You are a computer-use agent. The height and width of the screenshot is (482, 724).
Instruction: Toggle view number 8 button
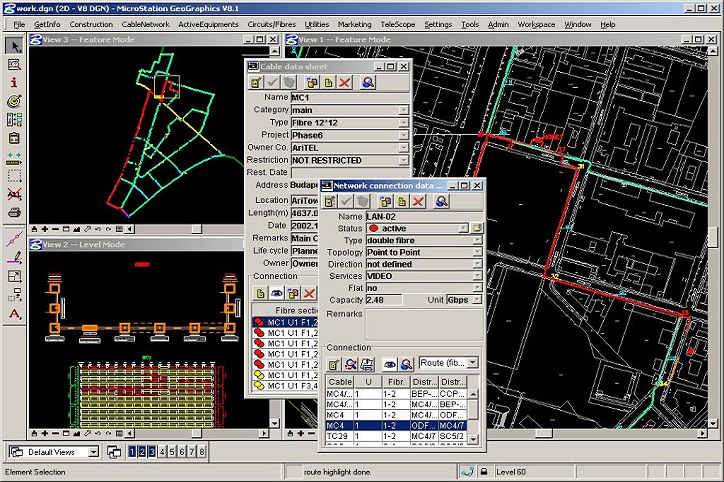coord(202,452)
